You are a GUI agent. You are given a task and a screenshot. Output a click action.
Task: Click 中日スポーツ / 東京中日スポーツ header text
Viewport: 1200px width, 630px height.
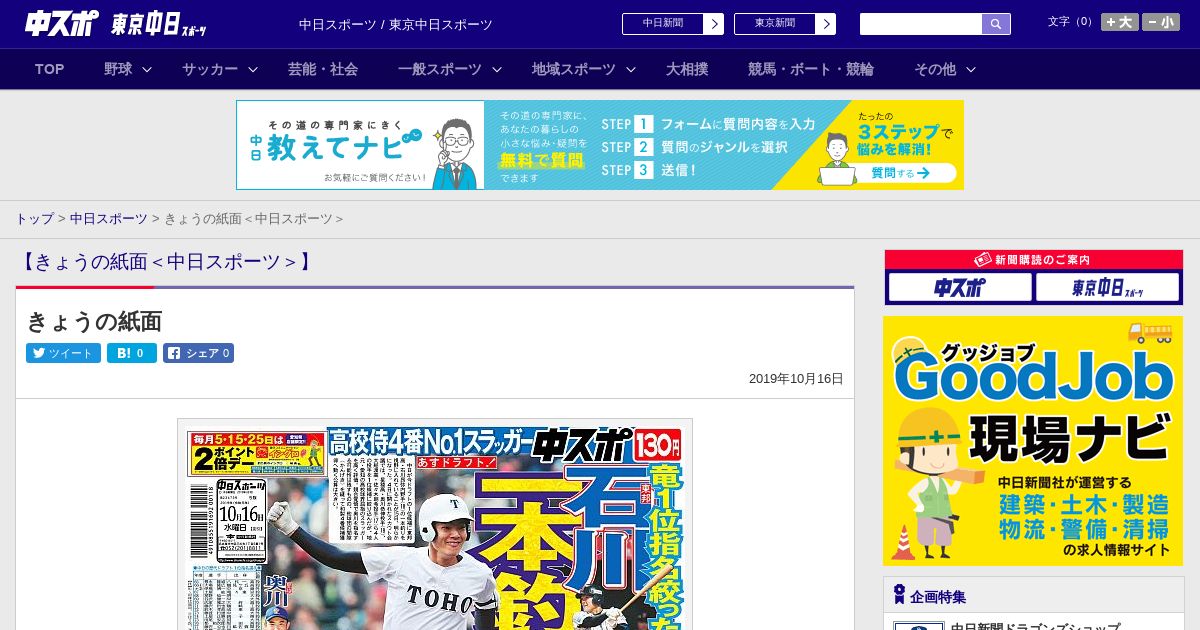coord(396,24)
